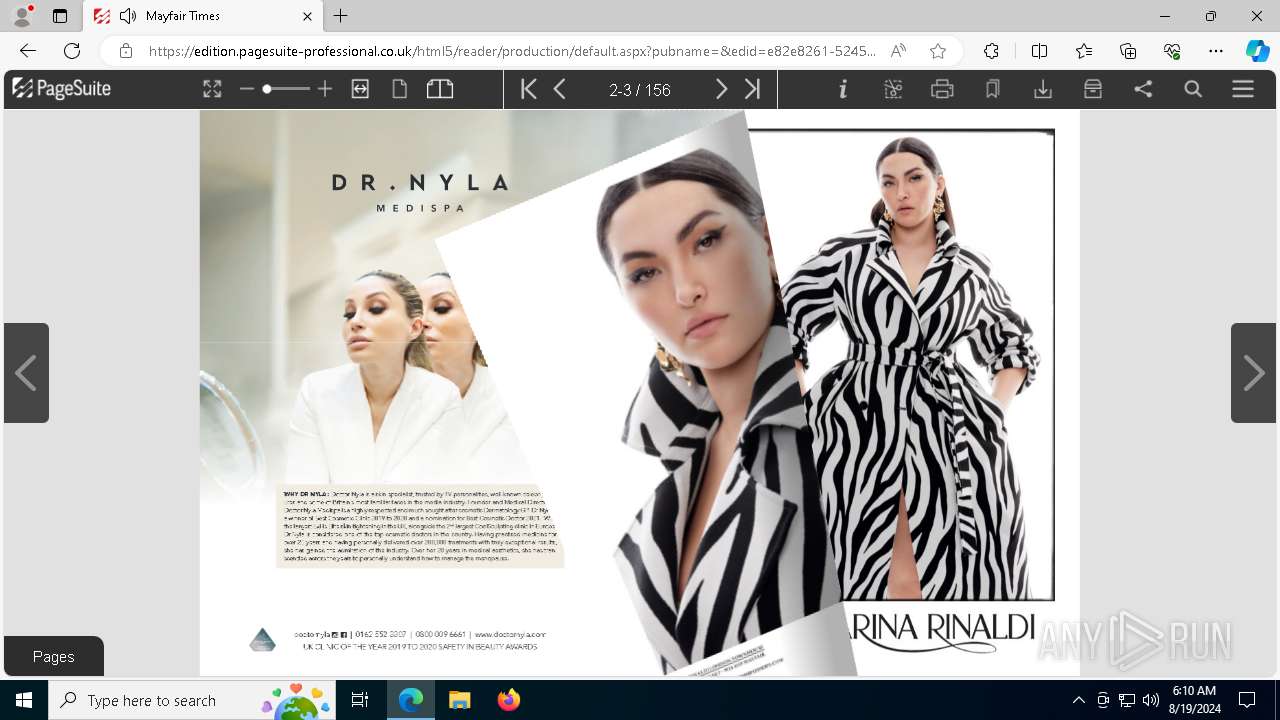Open Task View on taskbar
Screen dimensions: 1280x720
[x=360, y=700]
